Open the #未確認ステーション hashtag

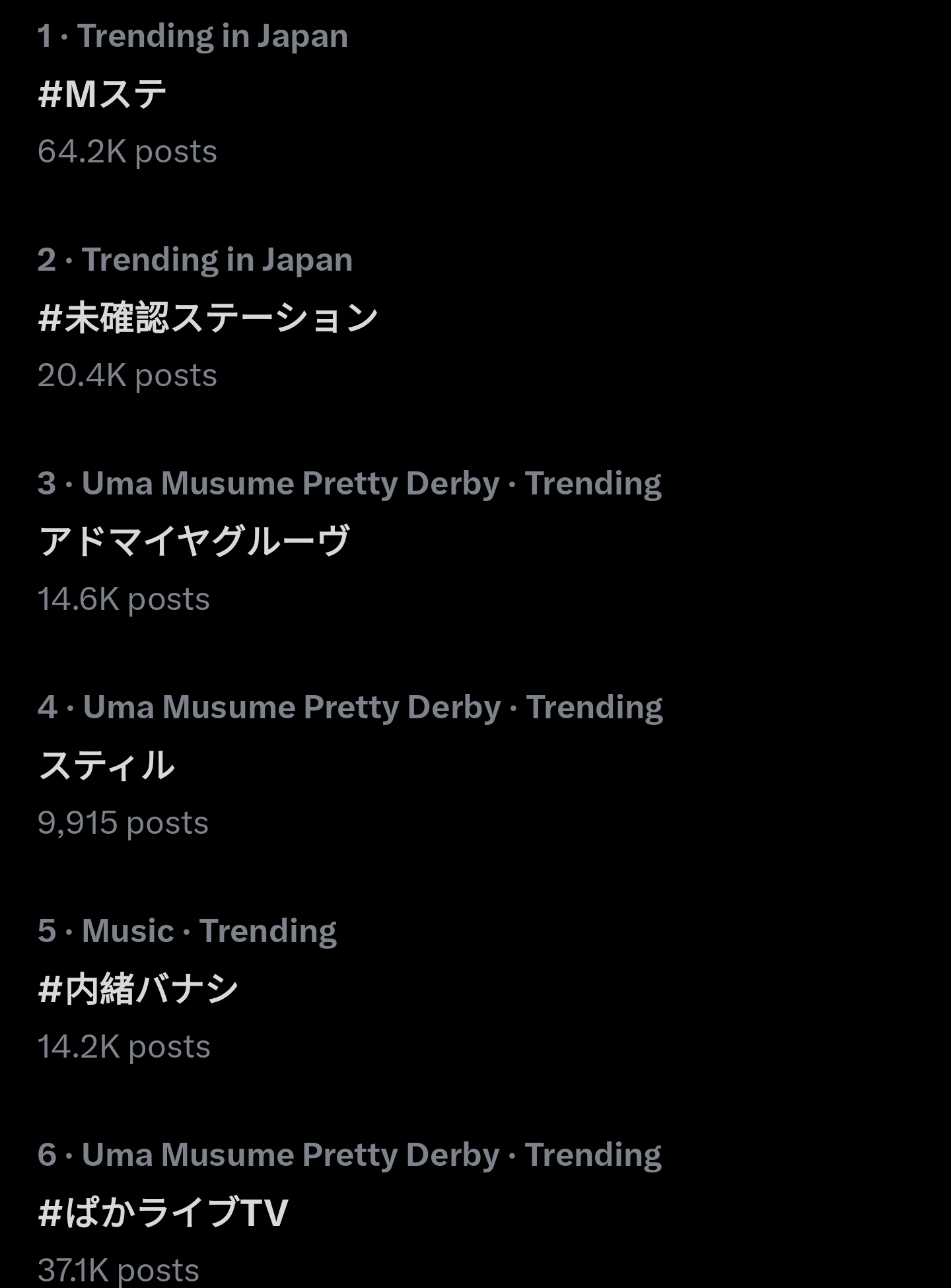coord(207,318)
